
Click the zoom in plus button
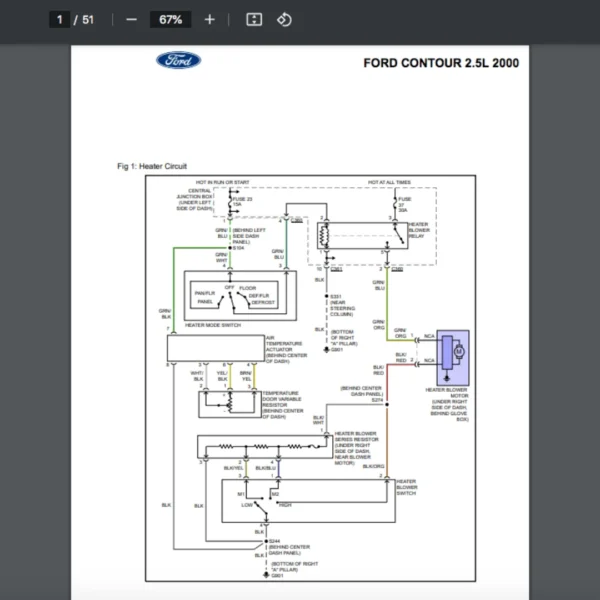(x=209, y=20)
